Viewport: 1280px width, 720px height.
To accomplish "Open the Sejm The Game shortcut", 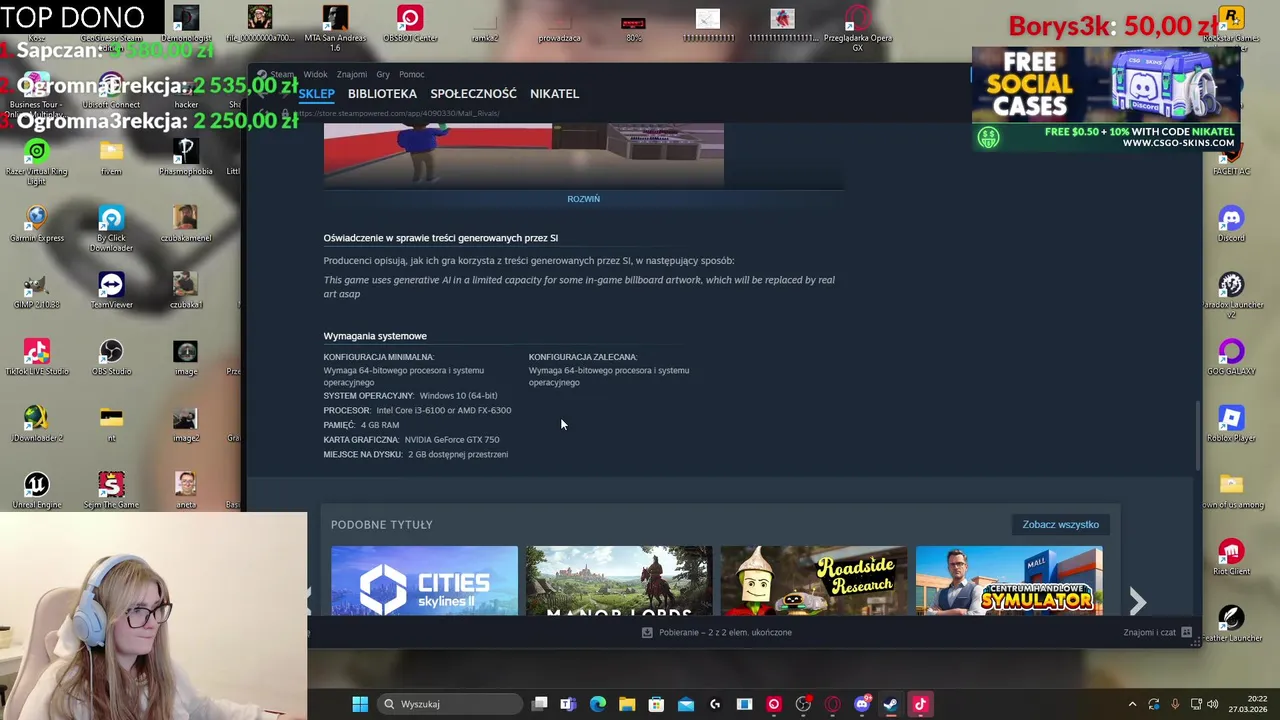I will [x=111, y=491].
